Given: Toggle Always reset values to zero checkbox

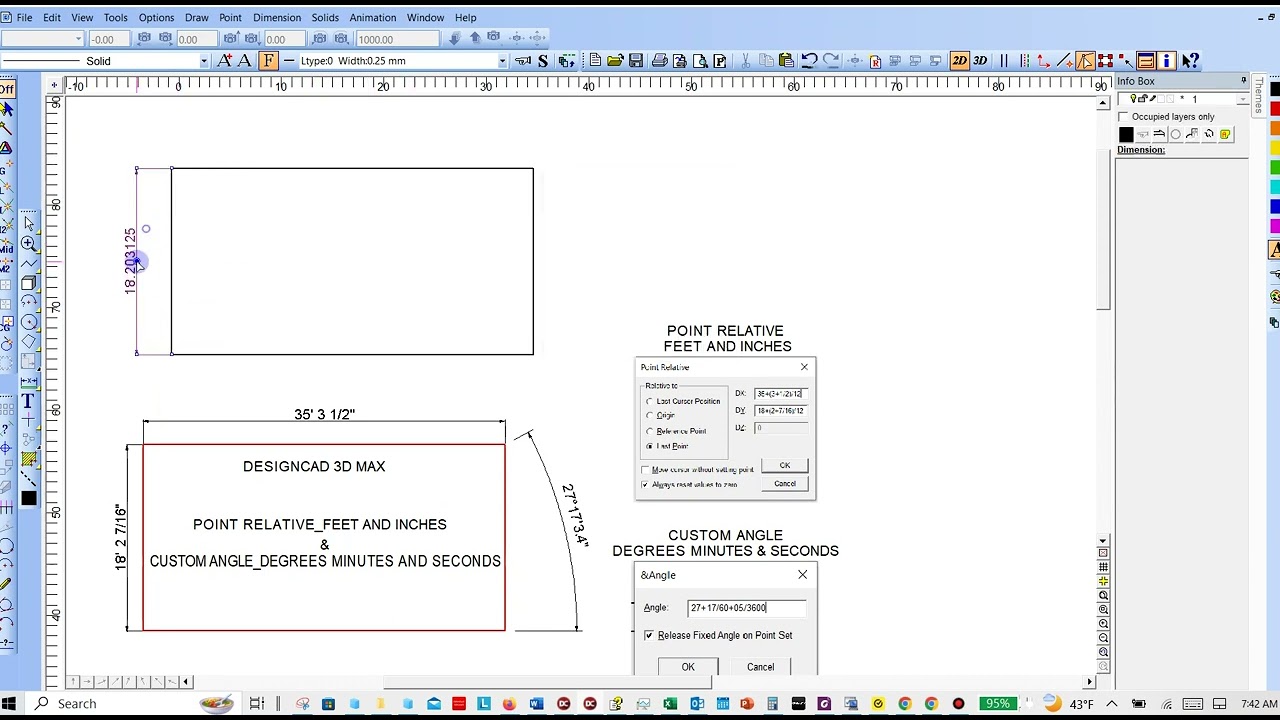Looking at the screenshot, I should (645, 484).
